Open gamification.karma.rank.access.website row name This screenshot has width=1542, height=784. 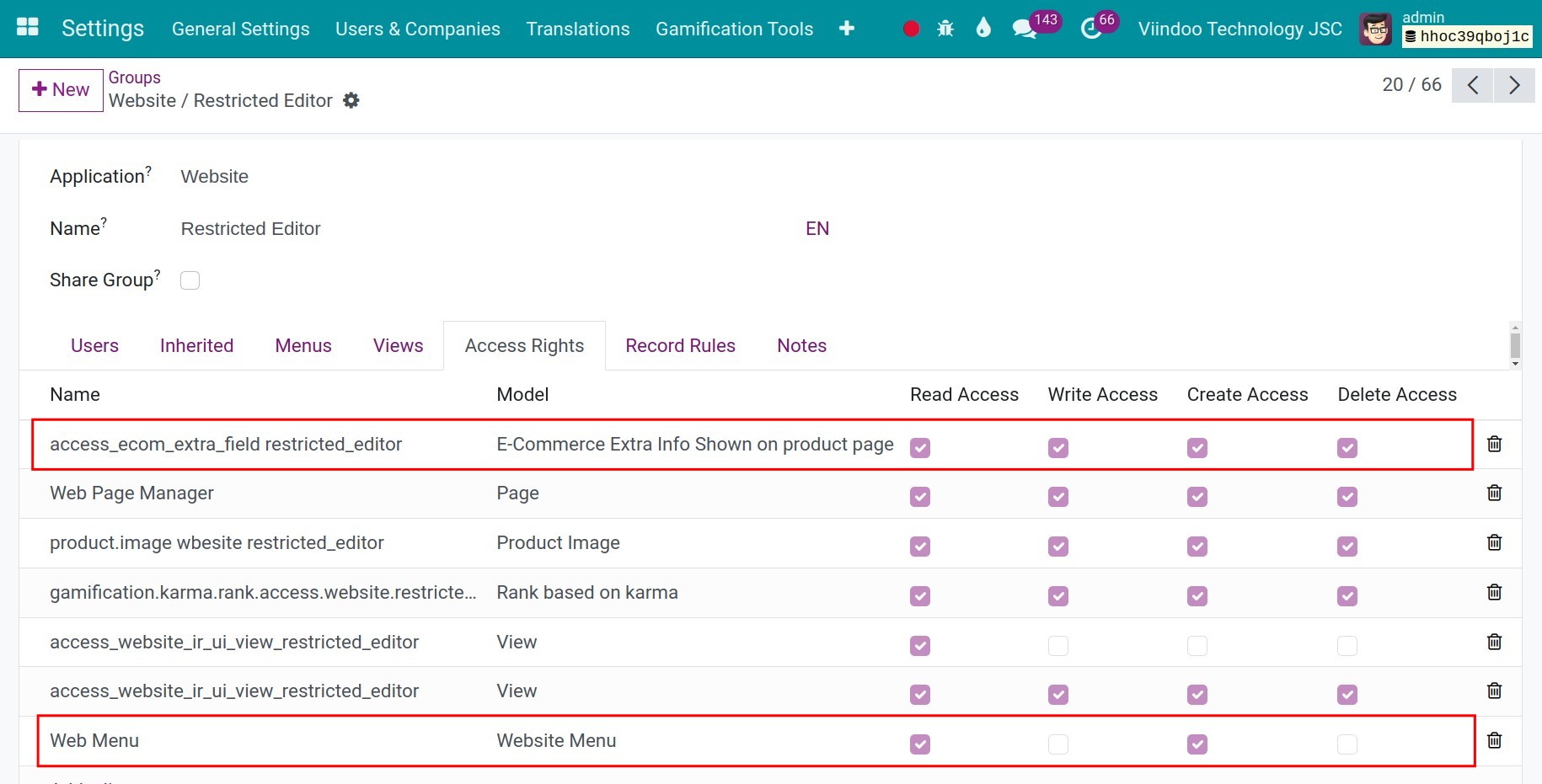[263, 592]
